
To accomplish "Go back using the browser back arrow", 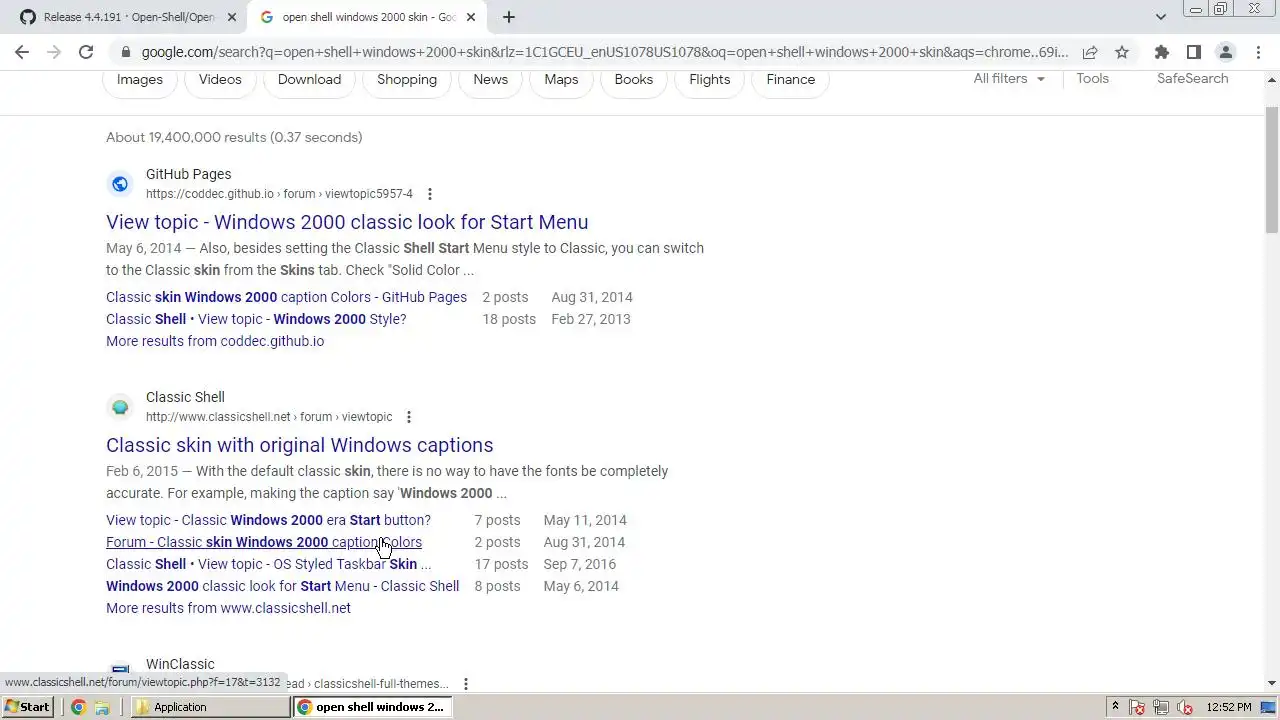I will tap(22, 52).
